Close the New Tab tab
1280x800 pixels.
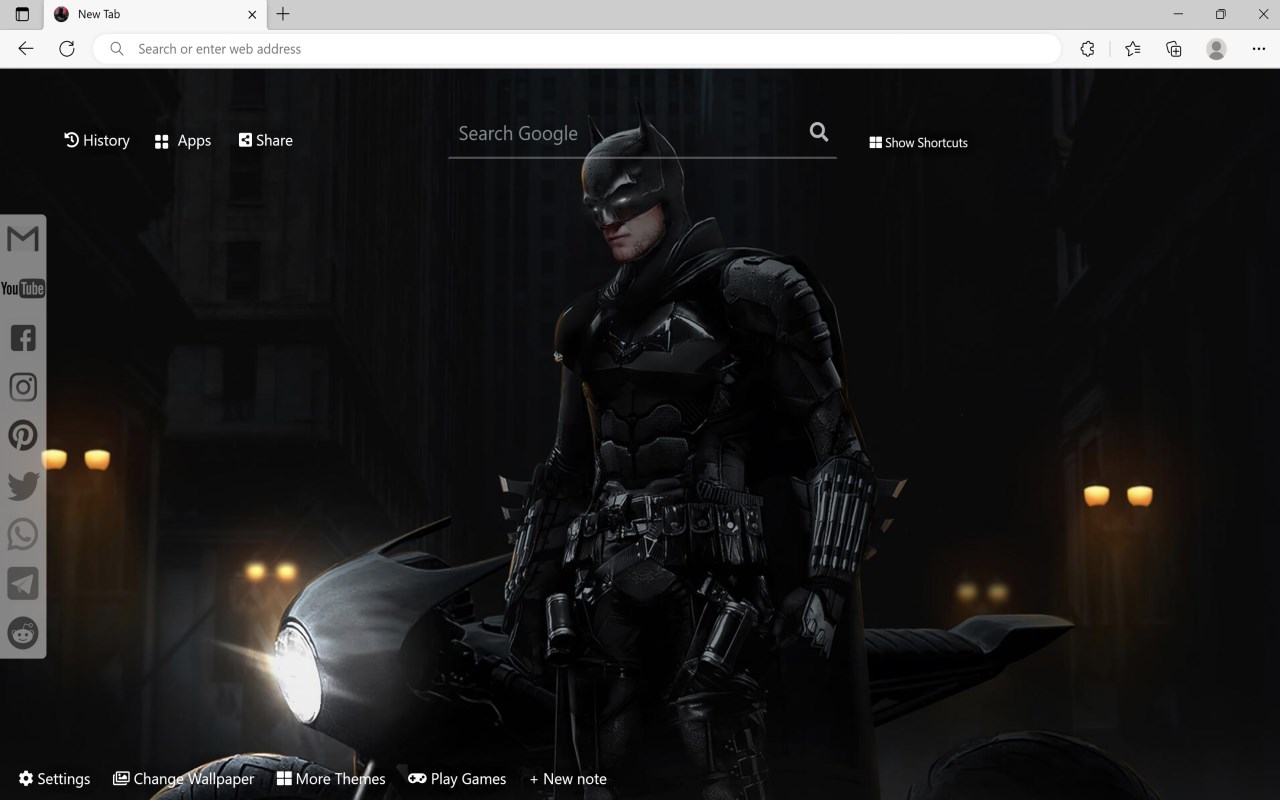(252, 14)
